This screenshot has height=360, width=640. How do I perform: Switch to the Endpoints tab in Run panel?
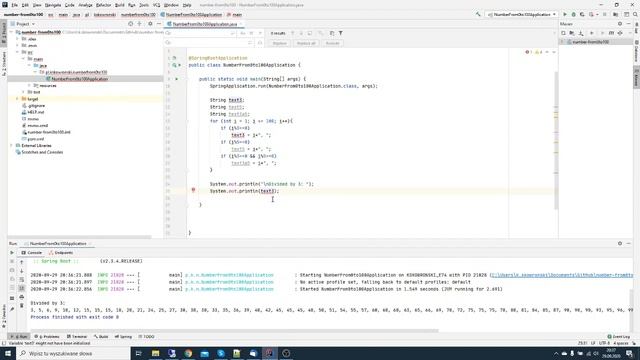coord(61,253)
